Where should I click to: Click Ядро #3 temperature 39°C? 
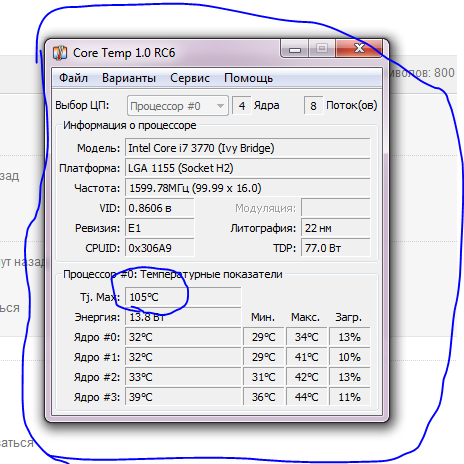point(183,397)
